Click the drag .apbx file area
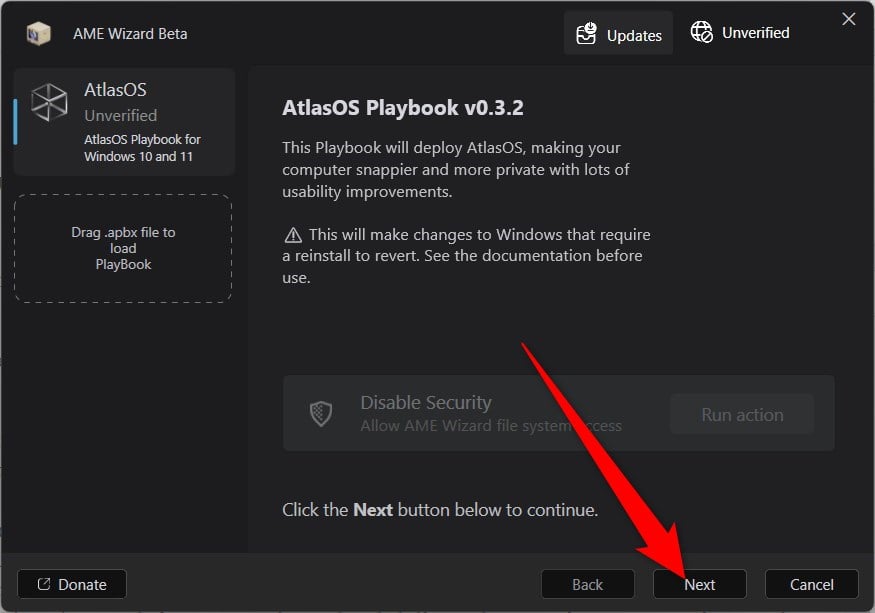This screenshot has width=875, height=613. [123, 245]
